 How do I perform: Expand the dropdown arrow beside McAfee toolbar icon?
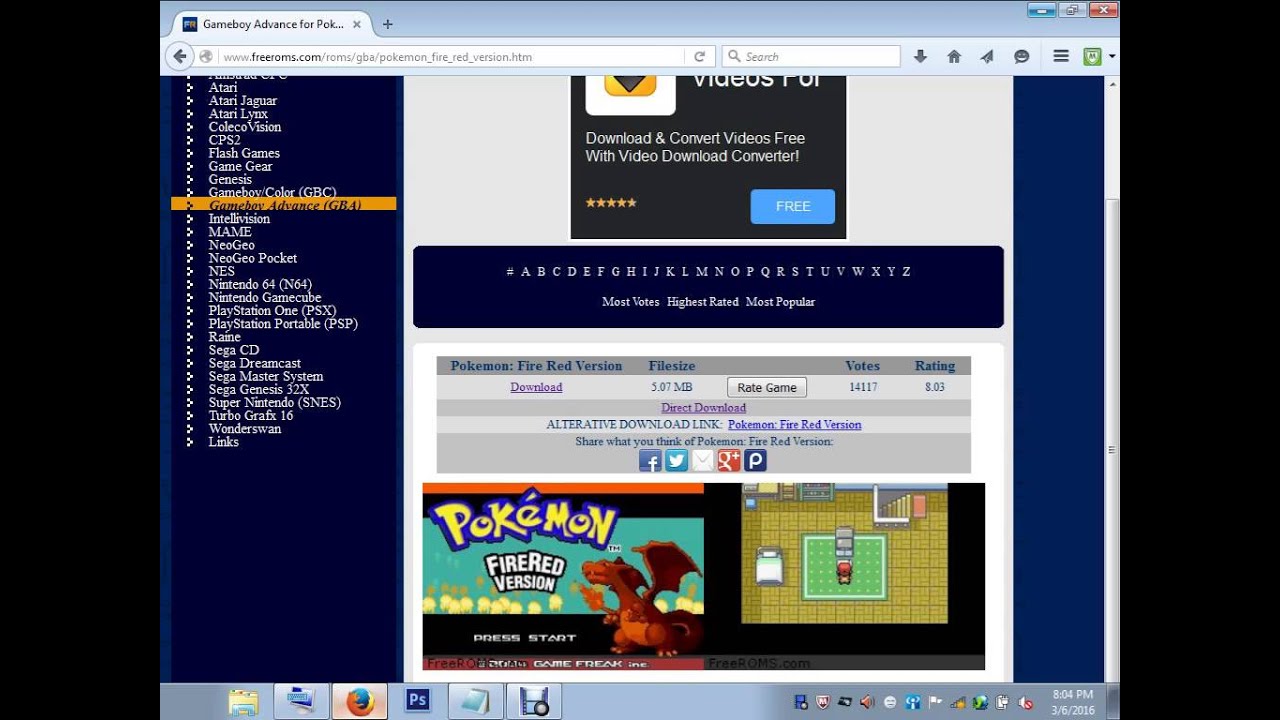point(1111,57)
